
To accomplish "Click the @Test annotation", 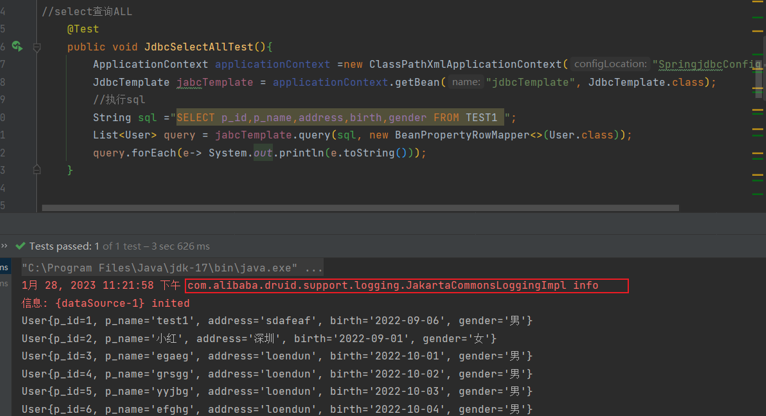I will [83, 29].
